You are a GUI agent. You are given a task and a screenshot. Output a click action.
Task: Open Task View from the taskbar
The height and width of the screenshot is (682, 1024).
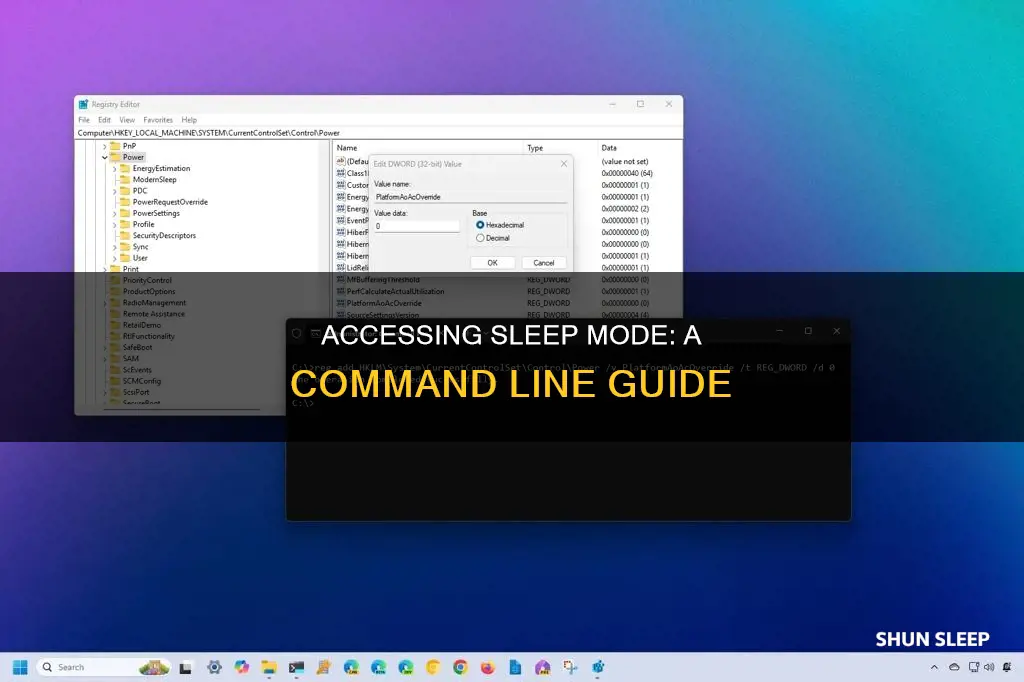(185, 668)
